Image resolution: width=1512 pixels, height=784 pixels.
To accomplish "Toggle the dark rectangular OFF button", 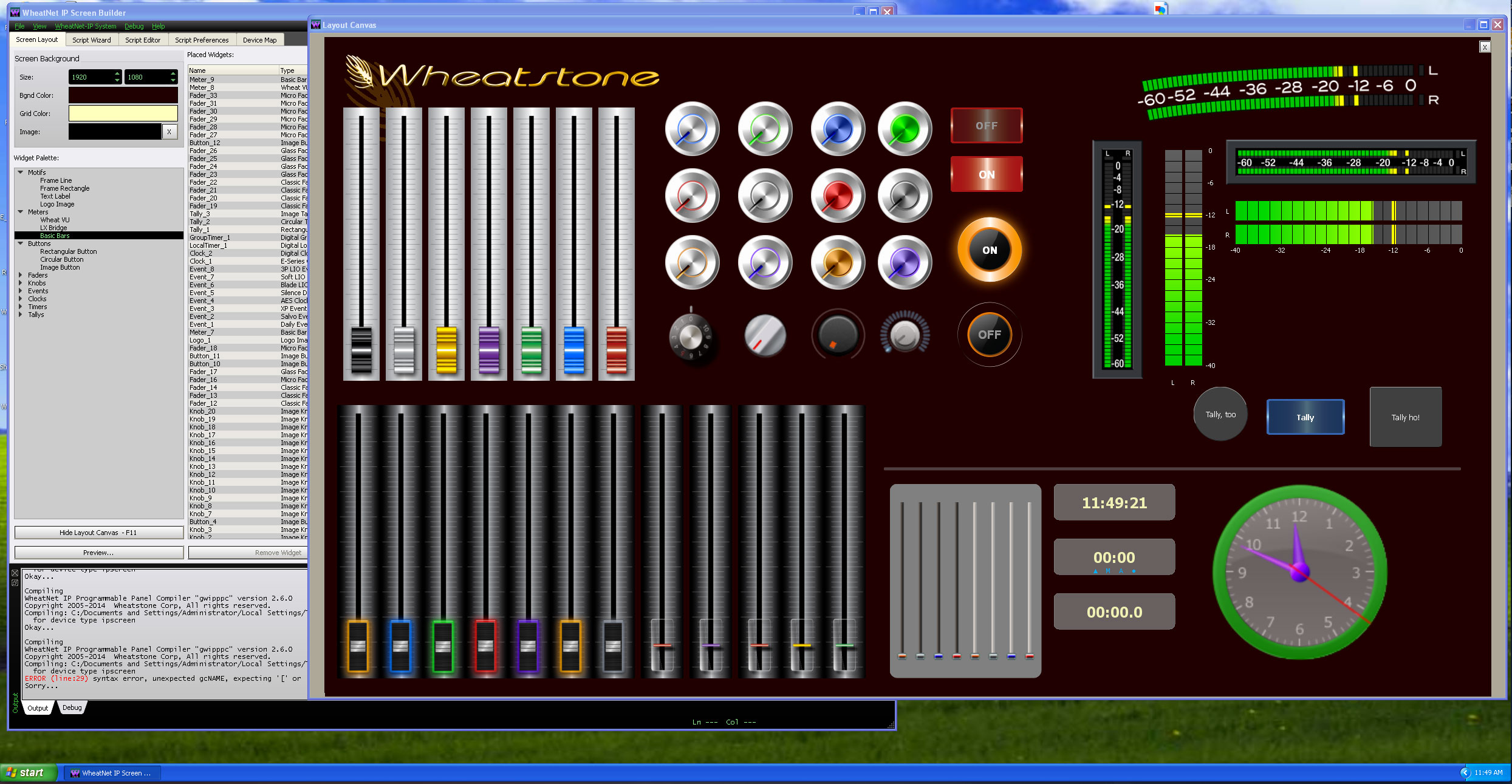I will coord(986,126).
